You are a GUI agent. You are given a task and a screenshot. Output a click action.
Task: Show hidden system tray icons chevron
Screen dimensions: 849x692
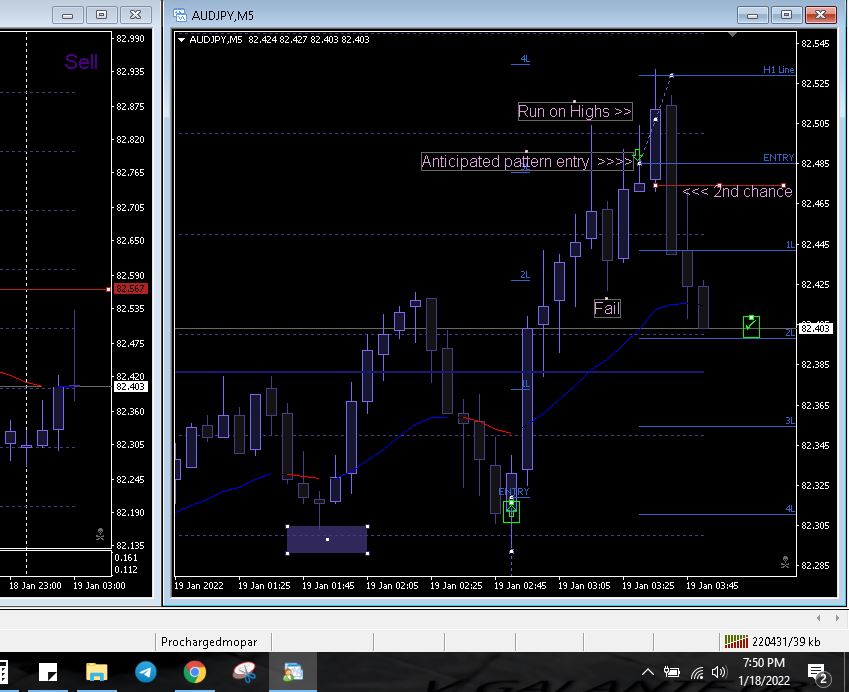[x=648, y=672]
